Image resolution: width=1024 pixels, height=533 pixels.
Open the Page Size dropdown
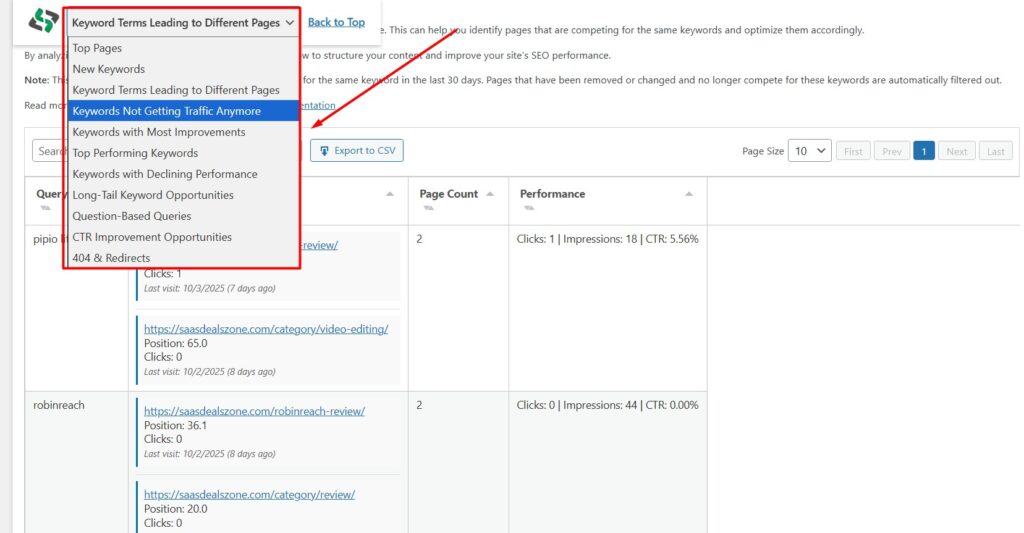coord(809,151)
